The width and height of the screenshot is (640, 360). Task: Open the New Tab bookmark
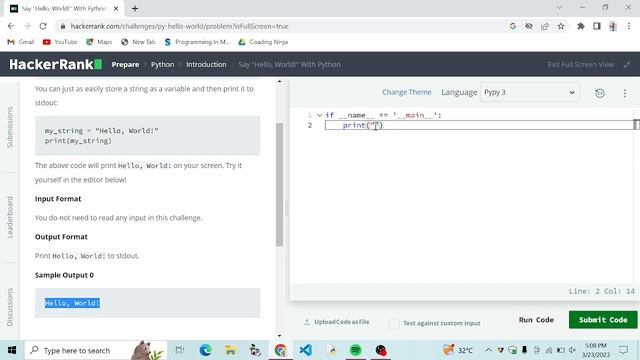(138, 42)
